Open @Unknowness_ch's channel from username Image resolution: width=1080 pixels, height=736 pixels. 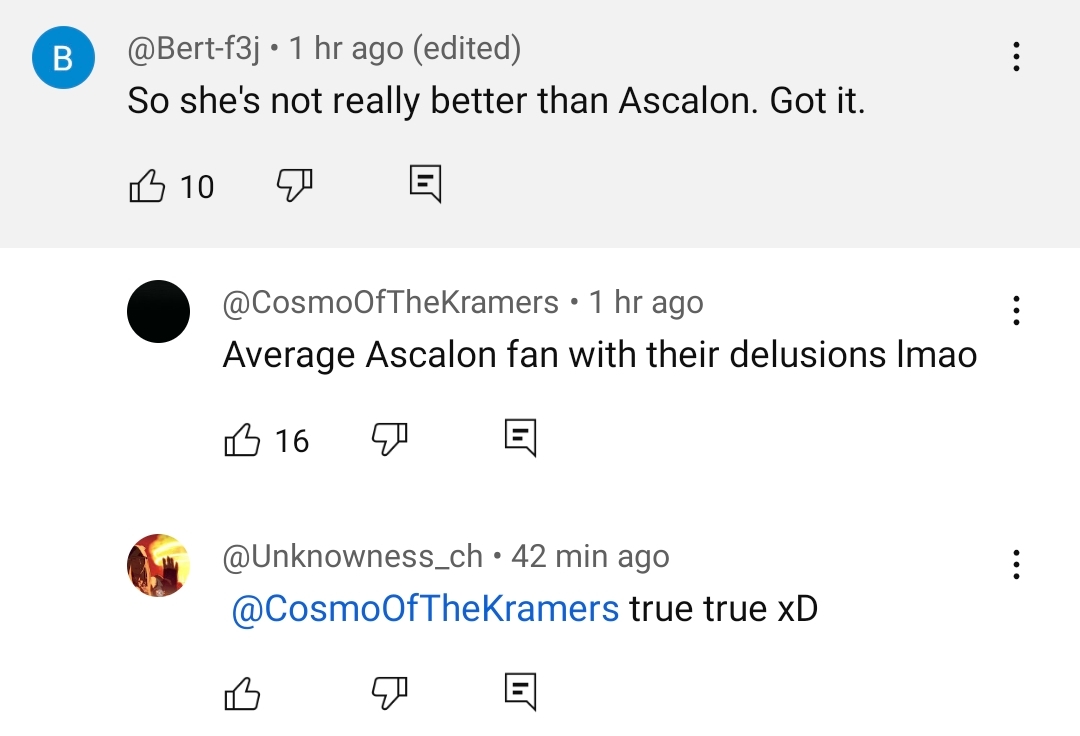[353, 557]
